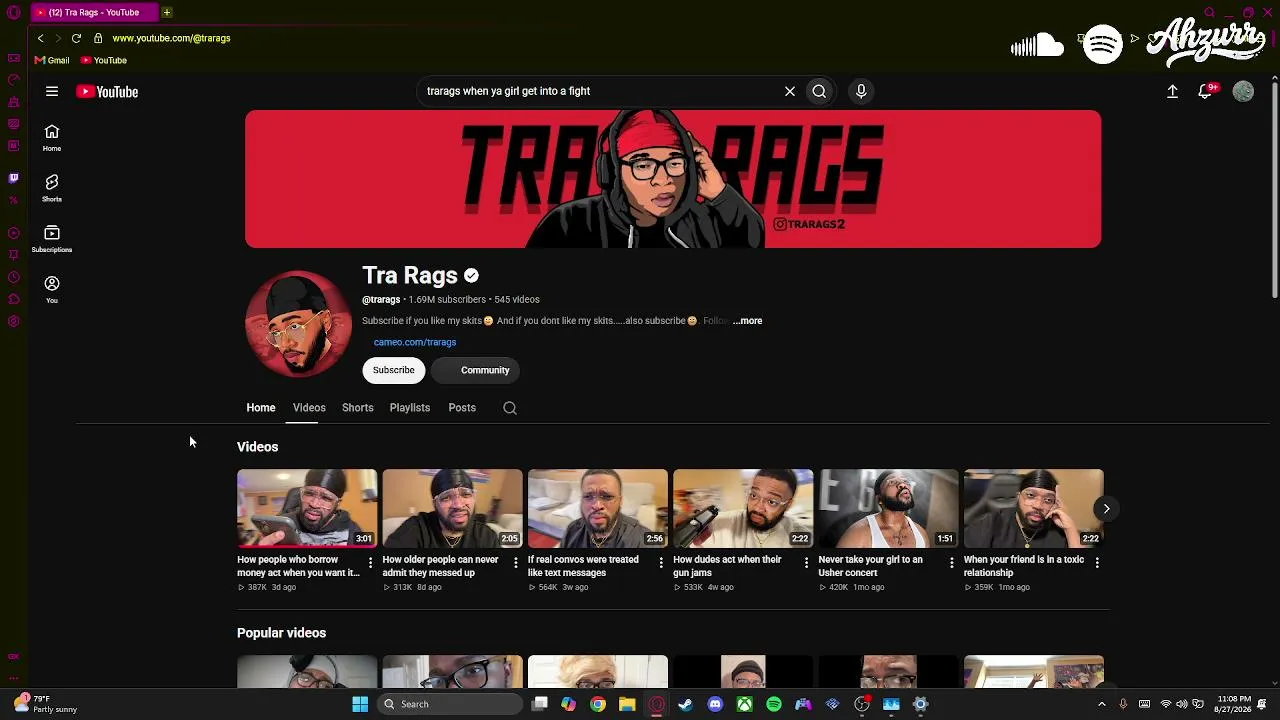Click the upload icon in the YouTube header
Screen dimensions: 1280x720
pos(1173,91)
